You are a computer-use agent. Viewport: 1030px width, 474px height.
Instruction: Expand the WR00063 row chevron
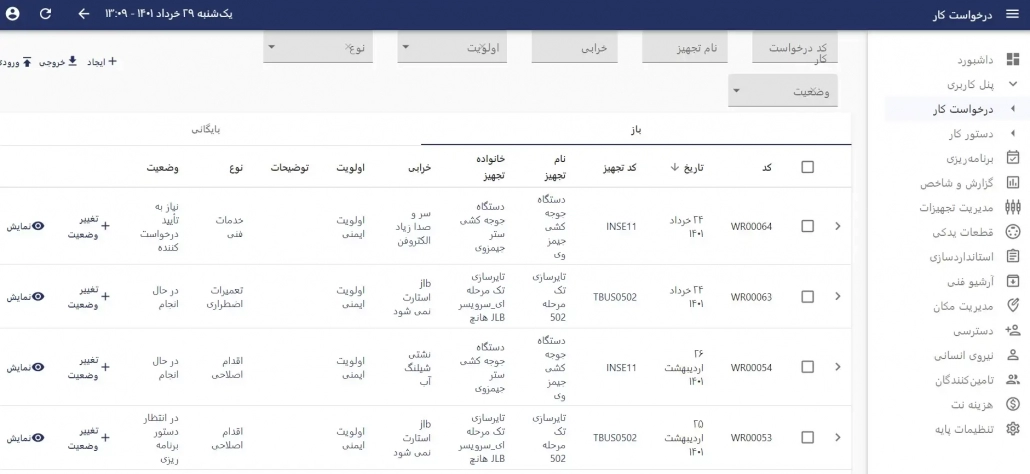tap(838, 297)
